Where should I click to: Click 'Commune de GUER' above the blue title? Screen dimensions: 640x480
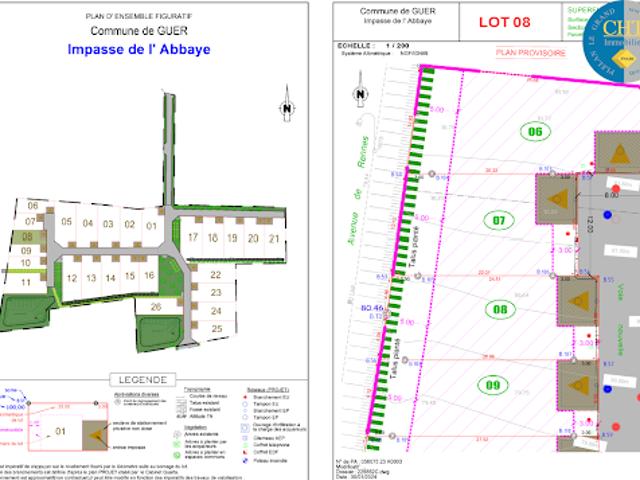[x=139, y=31]
